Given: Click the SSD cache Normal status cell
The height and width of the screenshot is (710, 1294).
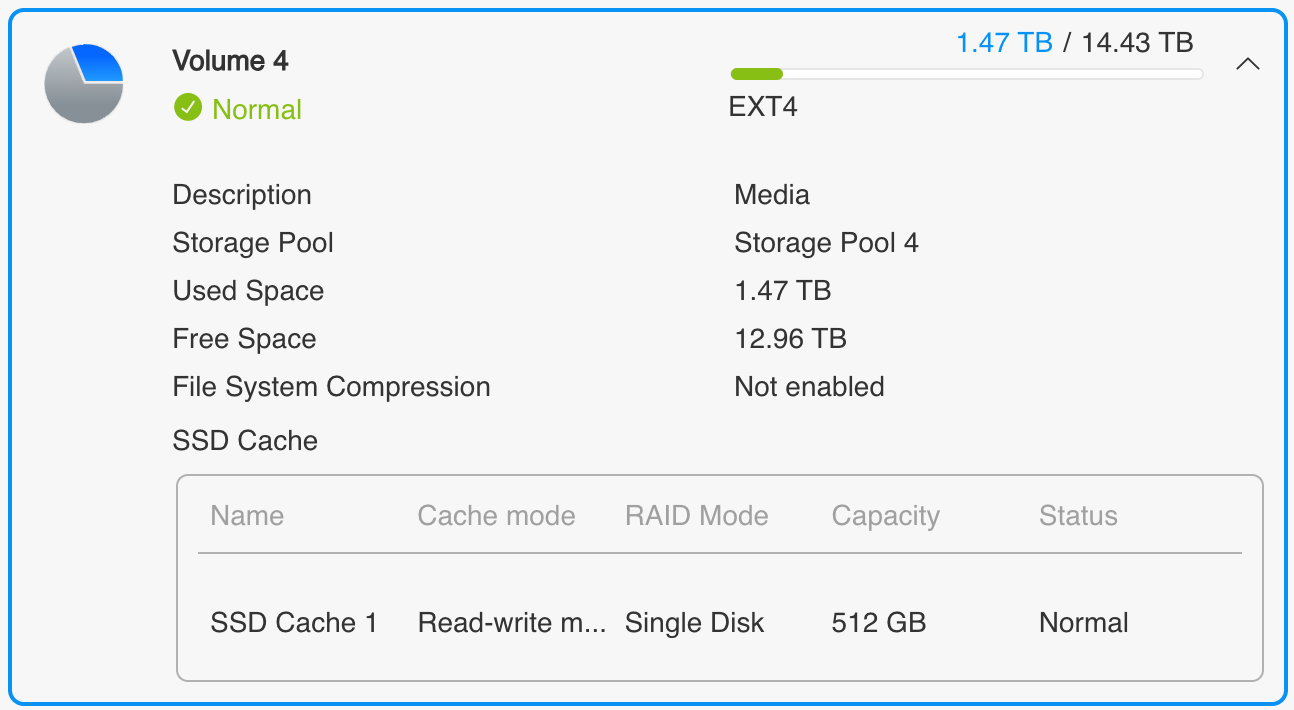Looking at the screenshot, I should pyautogui.click(x=1083, y=623).
